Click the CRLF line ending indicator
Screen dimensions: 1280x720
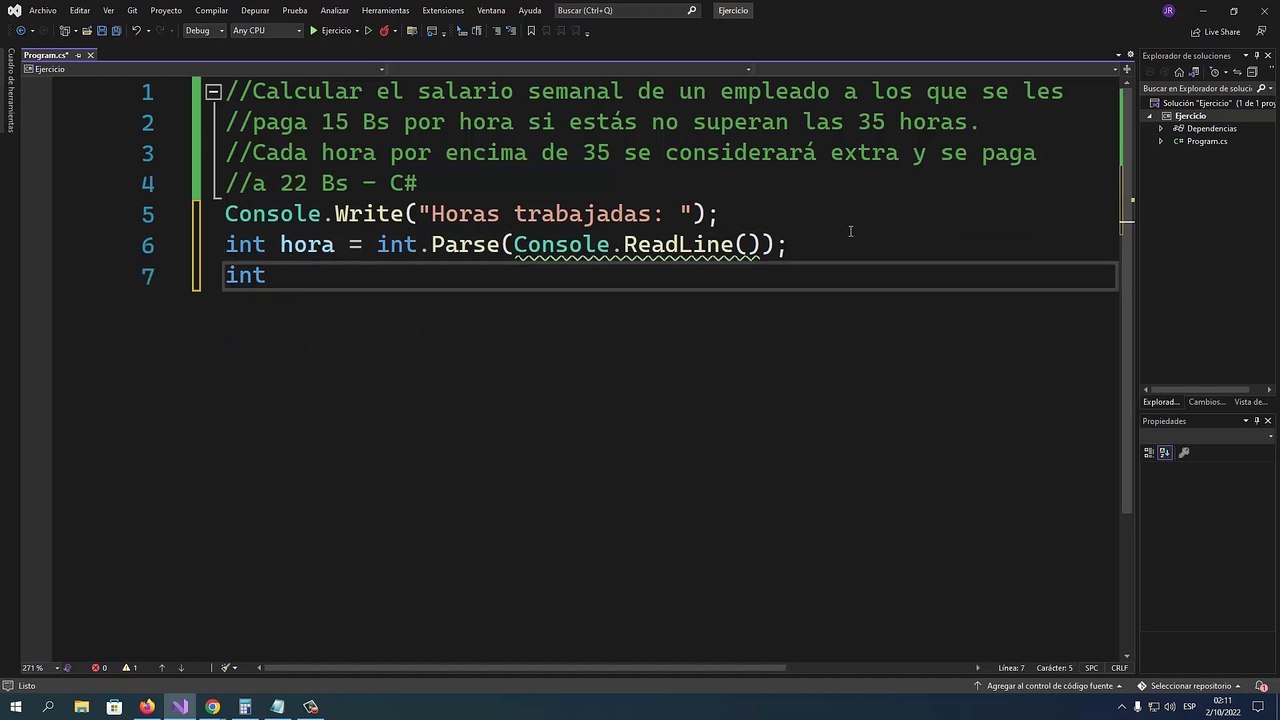coord(1119,668)
